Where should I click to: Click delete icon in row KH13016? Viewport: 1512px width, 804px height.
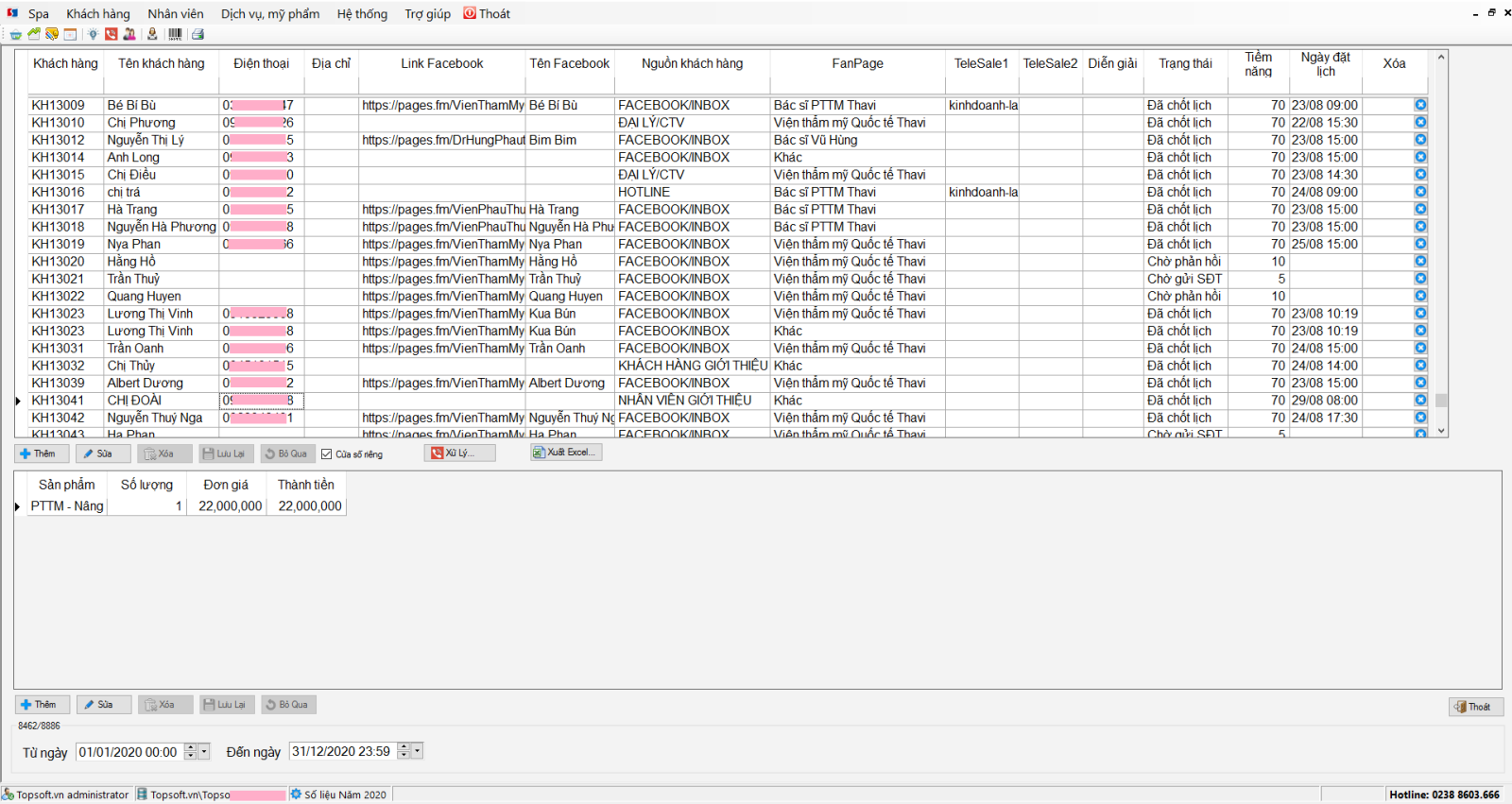click(x=1420, y=192)
